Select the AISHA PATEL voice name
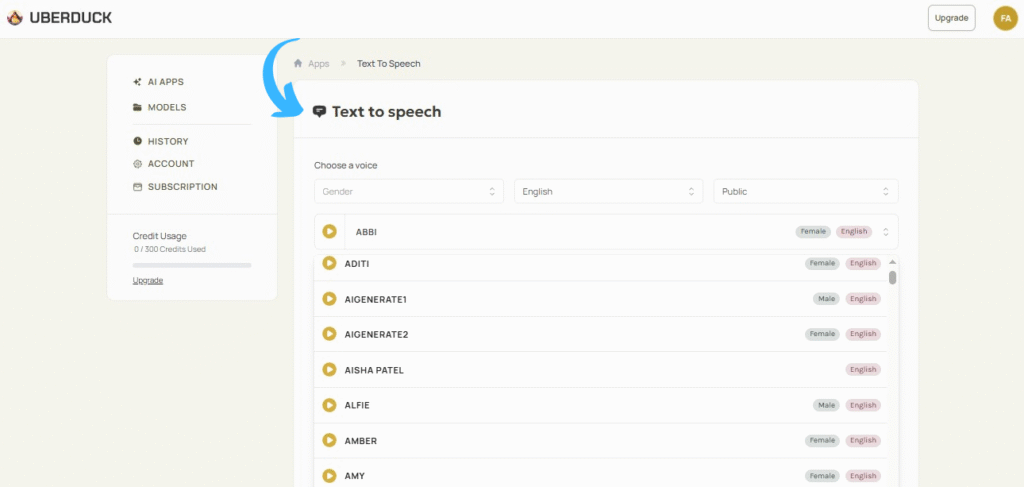The width and height of the screenshot is (1024, 487). click(374, 370)
